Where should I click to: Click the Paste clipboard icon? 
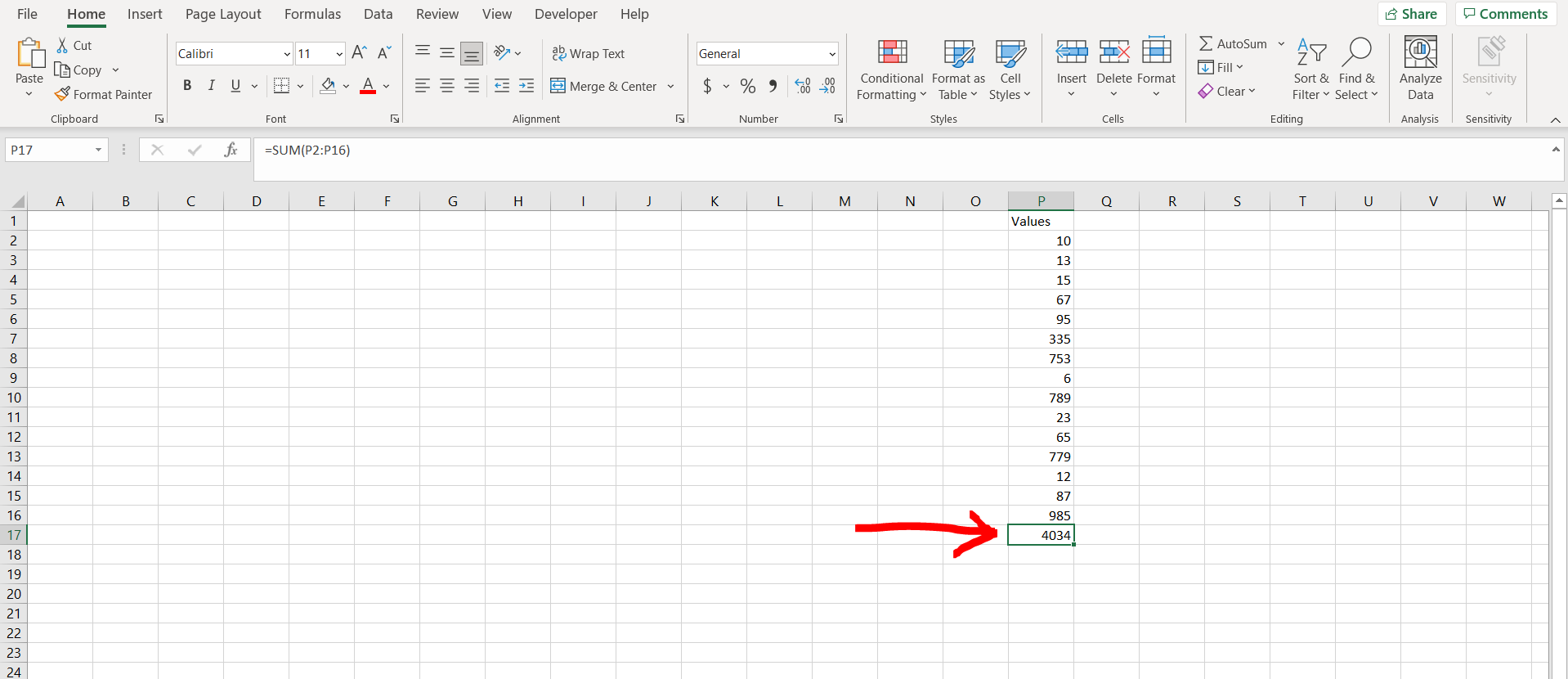pyautogui.click(x=30, y=52)
